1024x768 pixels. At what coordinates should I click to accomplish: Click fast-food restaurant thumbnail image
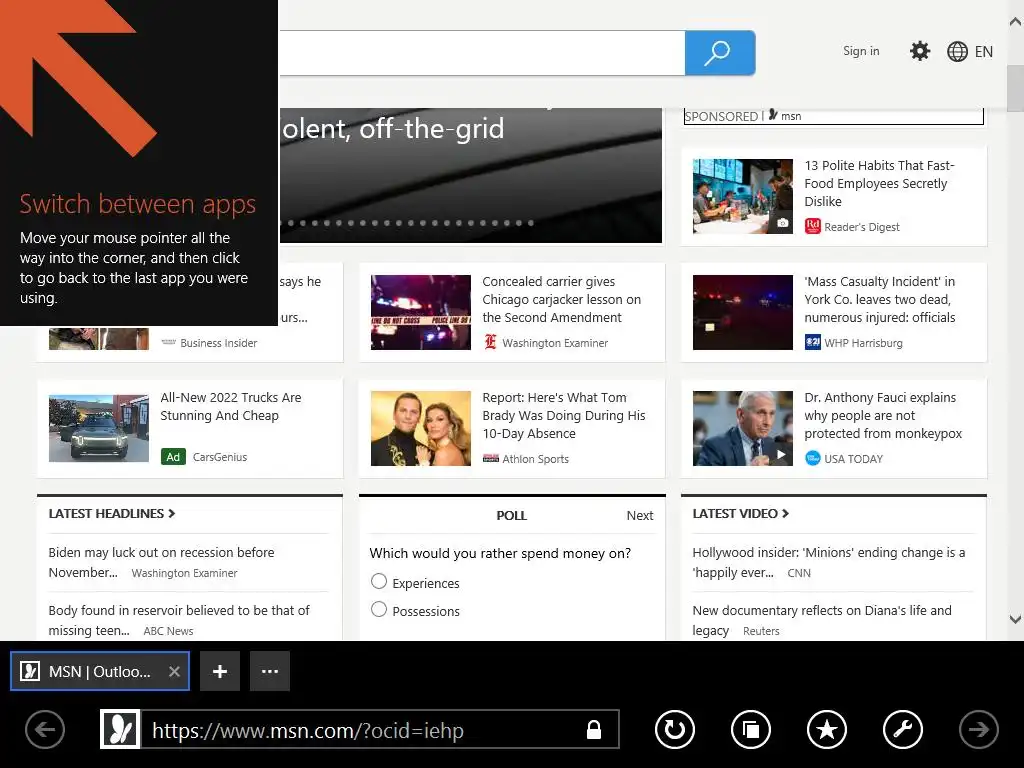[x=743, y=196]
